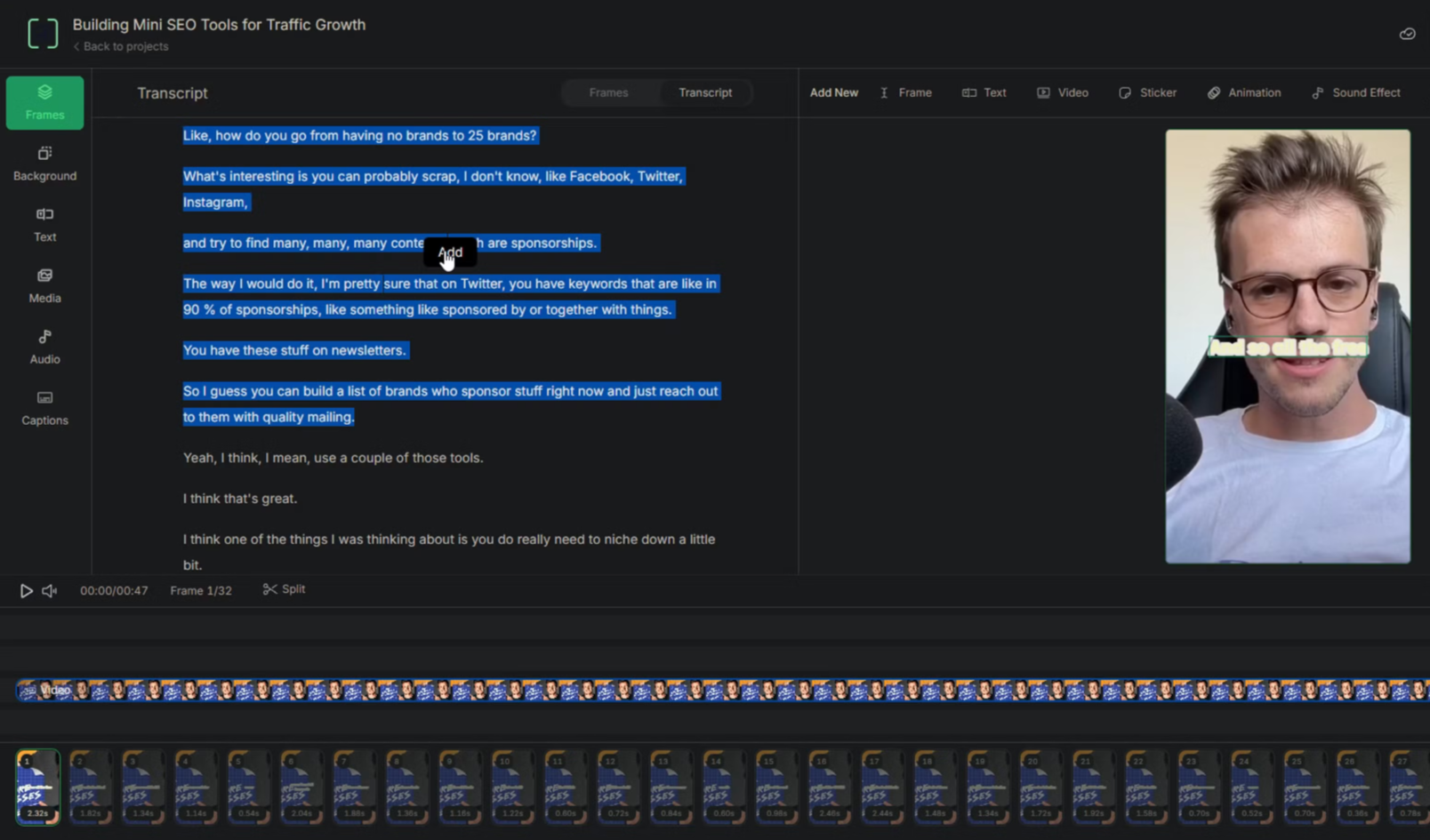This screenshot has width=1430, height=840.
Task: Open the Text sidebar panel
Action: coord(44,225)
